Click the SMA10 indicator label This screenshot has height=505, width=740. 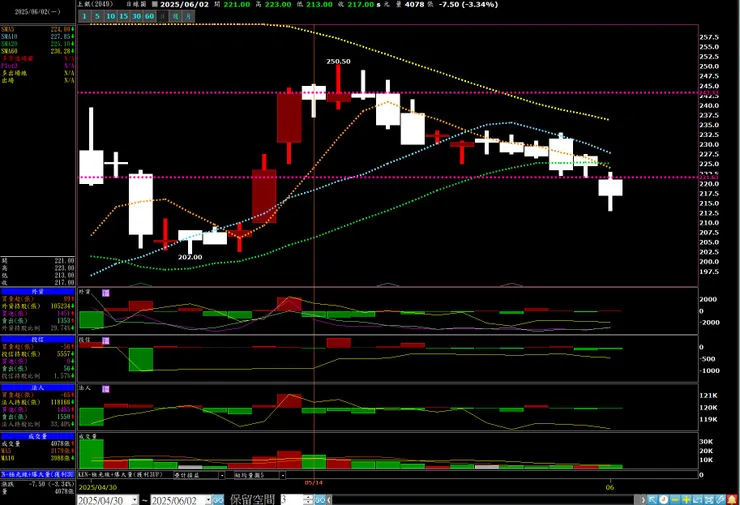click(x=9, y=37)
